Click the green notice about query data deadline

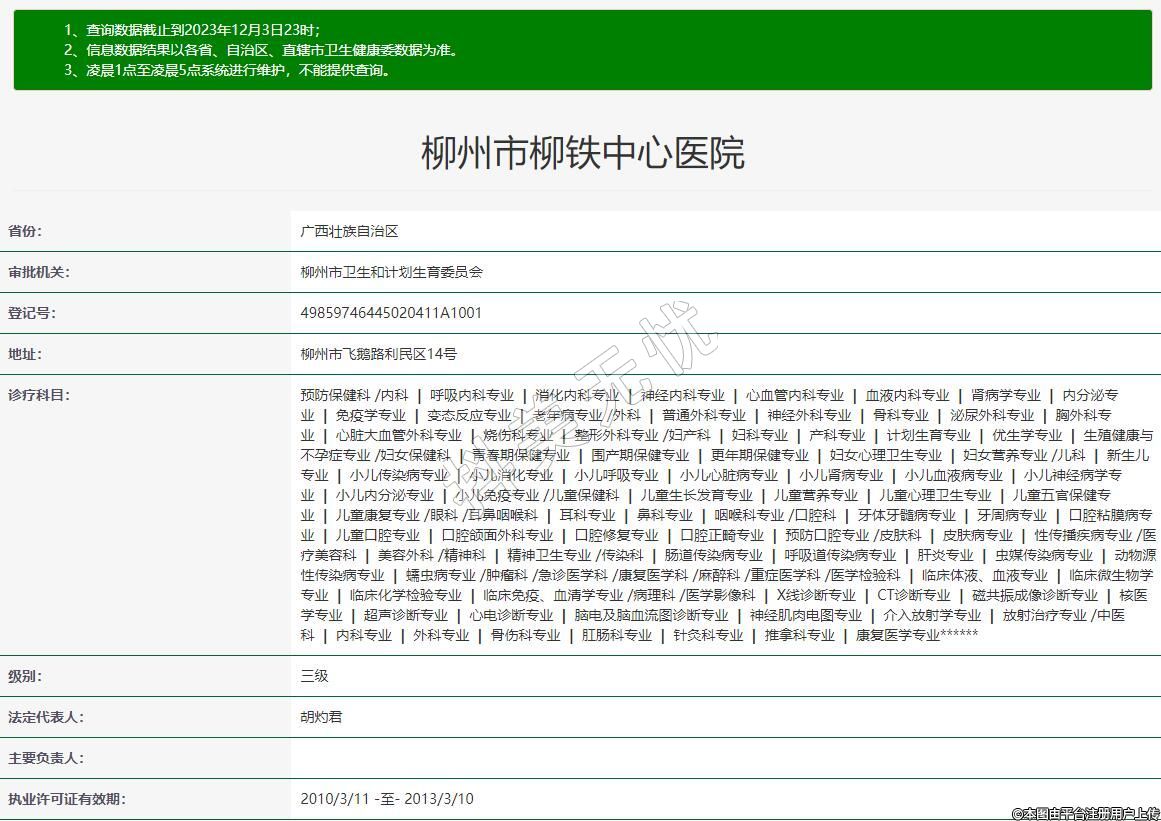click(205, 30)
